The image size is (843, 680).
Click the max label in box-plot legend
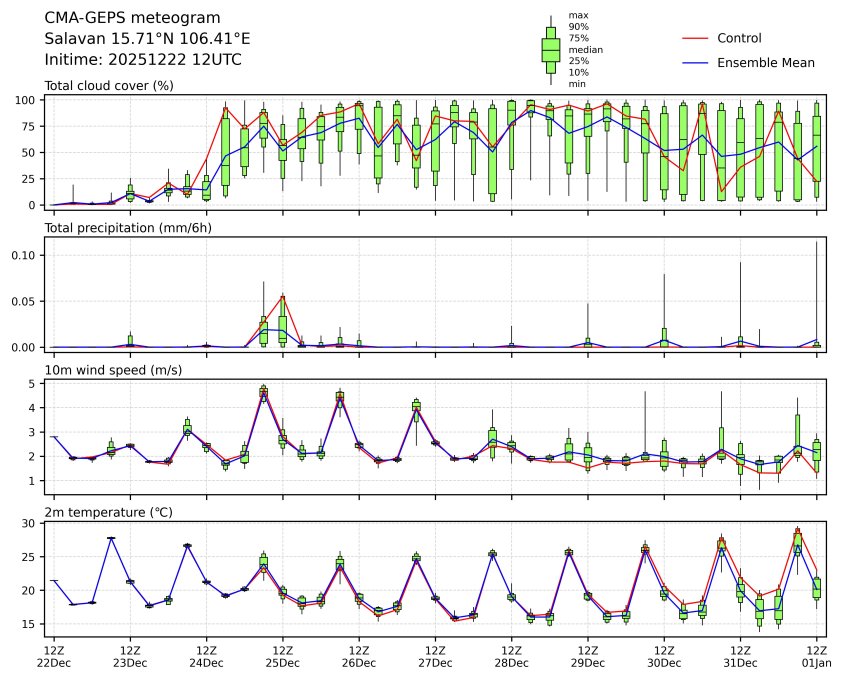tap(578, 15)
